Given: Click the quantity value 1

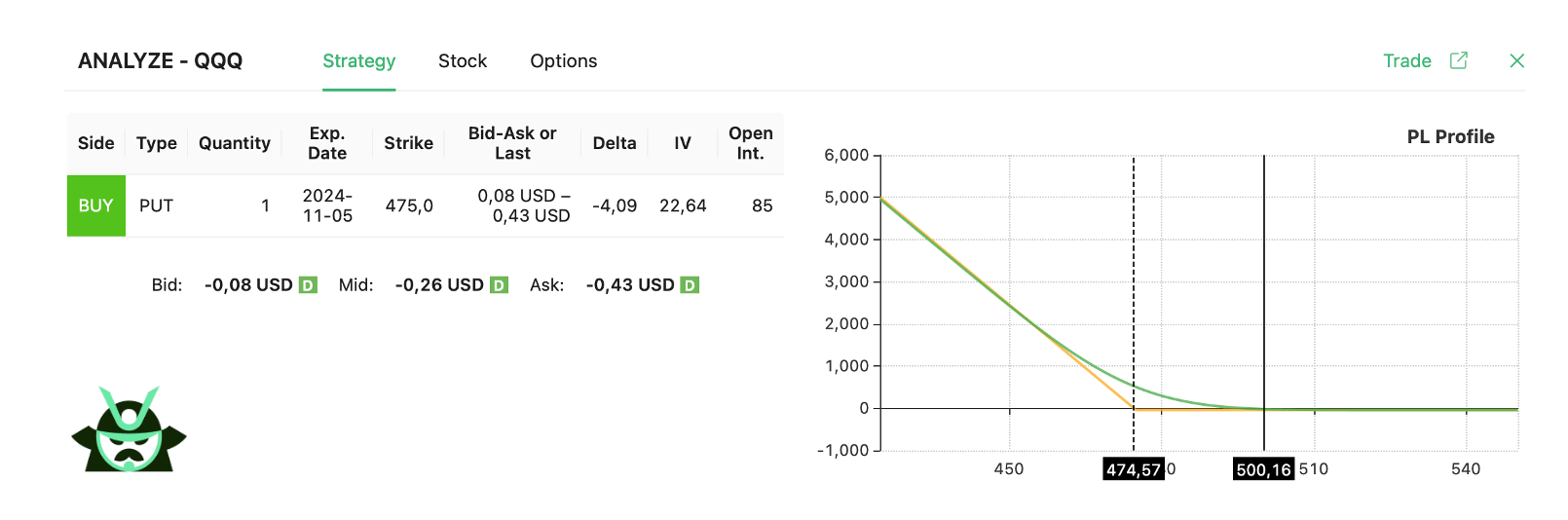Looking at the screenshot, I should (x=265, y=205).
